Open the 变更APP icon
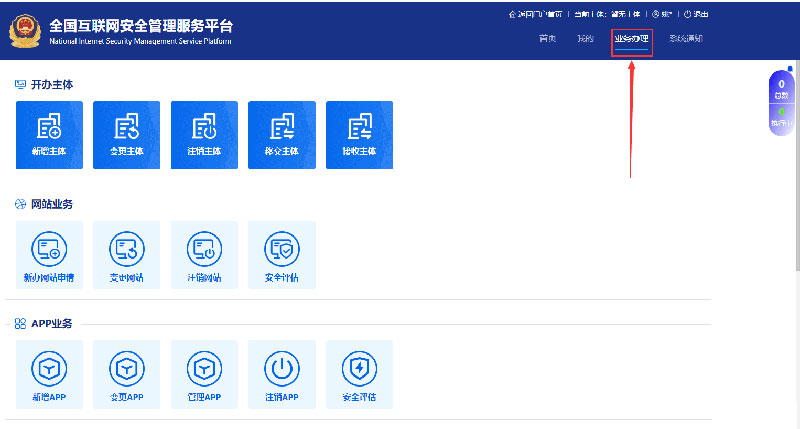Screen dimensions: 800x429 pos(126,374)
